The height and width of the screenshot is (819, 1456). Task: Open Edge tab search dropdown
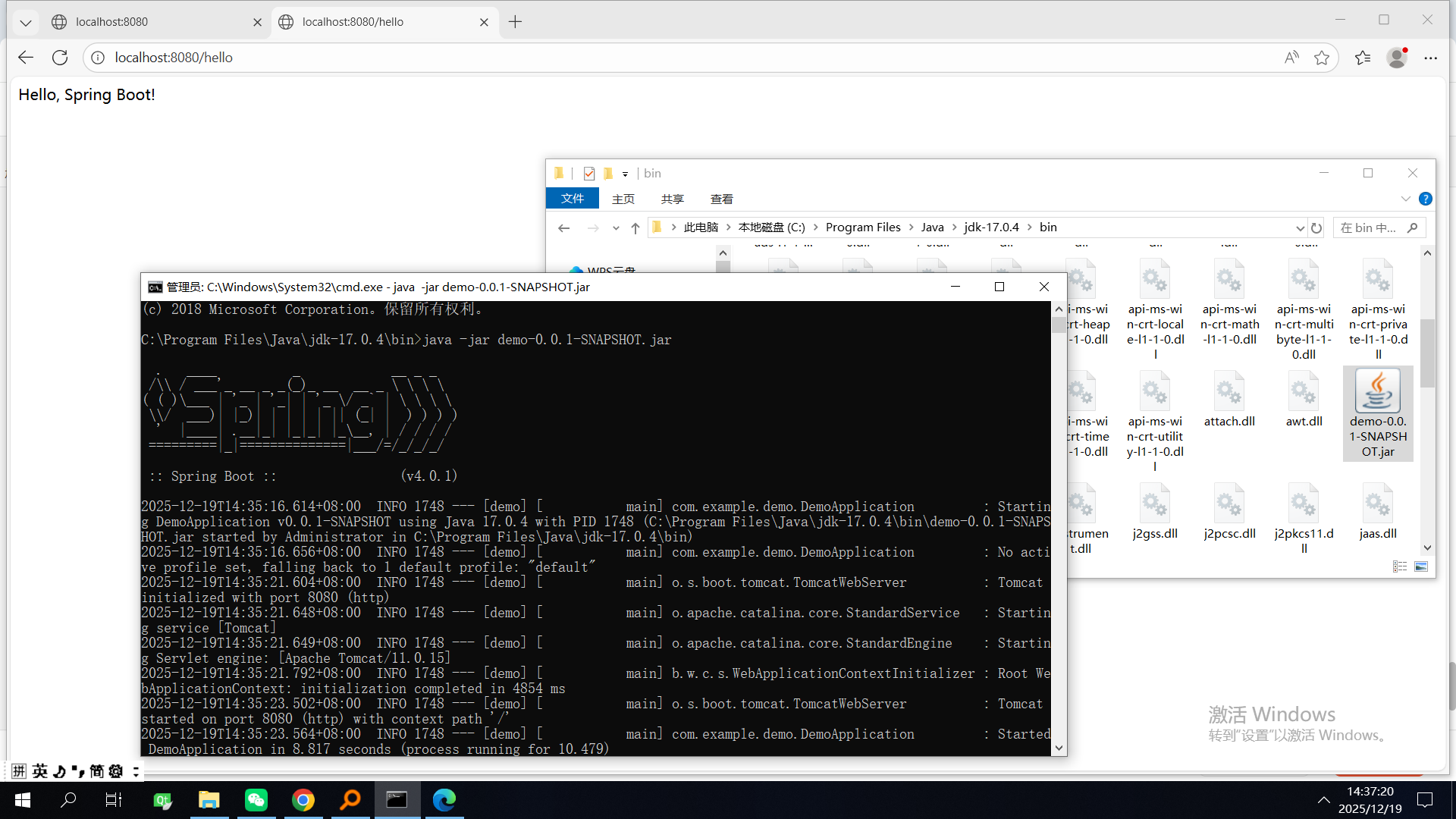coord(25,22)
